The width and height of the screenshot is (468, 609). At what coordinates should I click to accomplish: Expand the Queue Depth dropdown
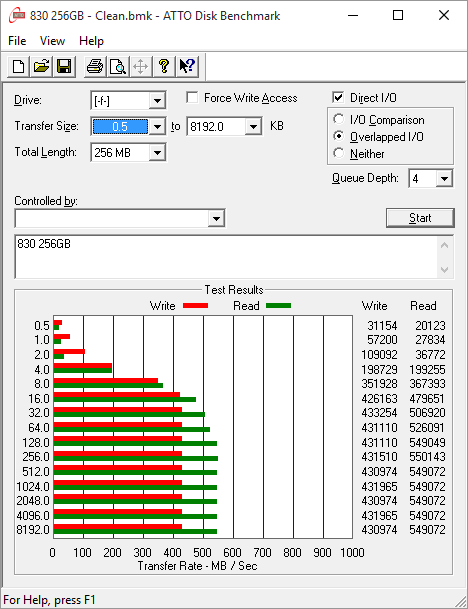click(444, 179)
